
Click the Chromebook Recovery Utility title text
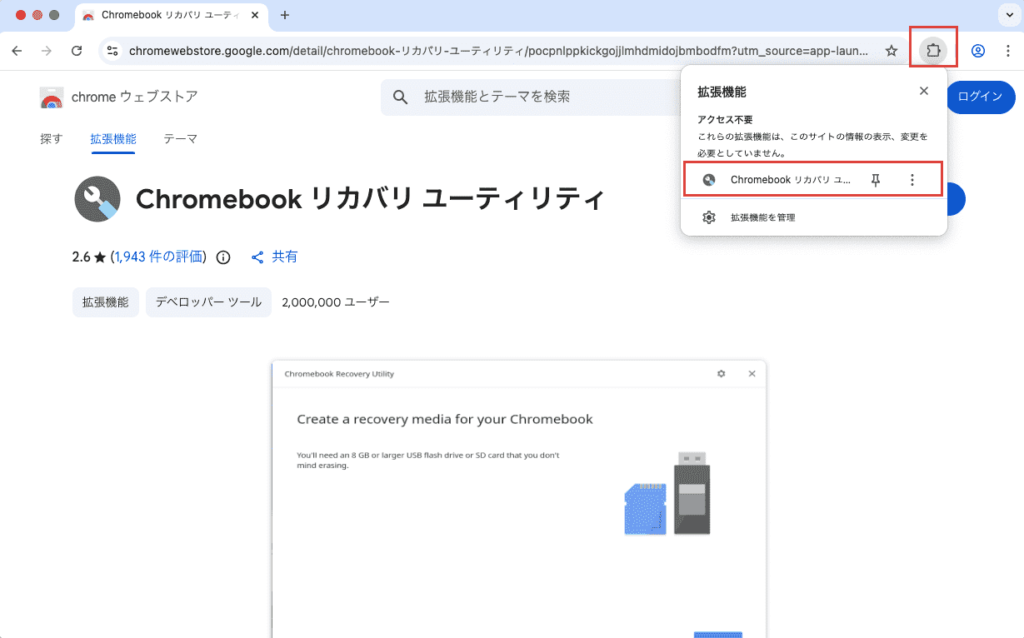coord(339,374)
